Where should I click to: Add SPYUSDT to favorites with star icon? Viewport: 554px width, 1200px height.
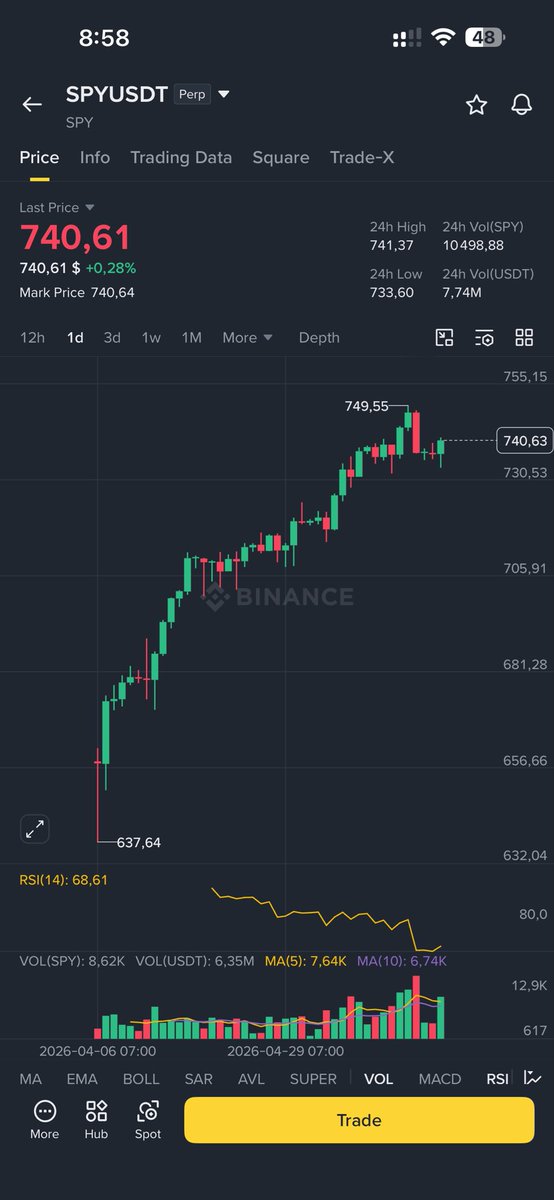(x=476, y=104)
